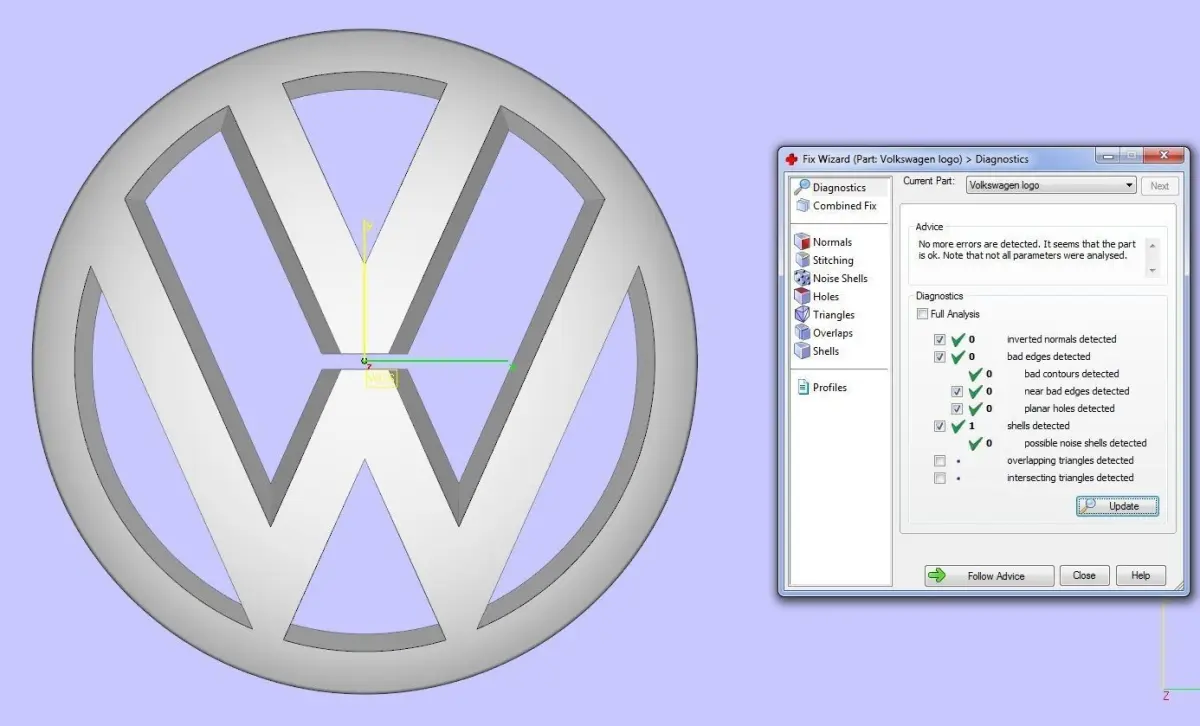
Task: Uncheck bad edges detected checkbox
Action: (x=939, y=356)
